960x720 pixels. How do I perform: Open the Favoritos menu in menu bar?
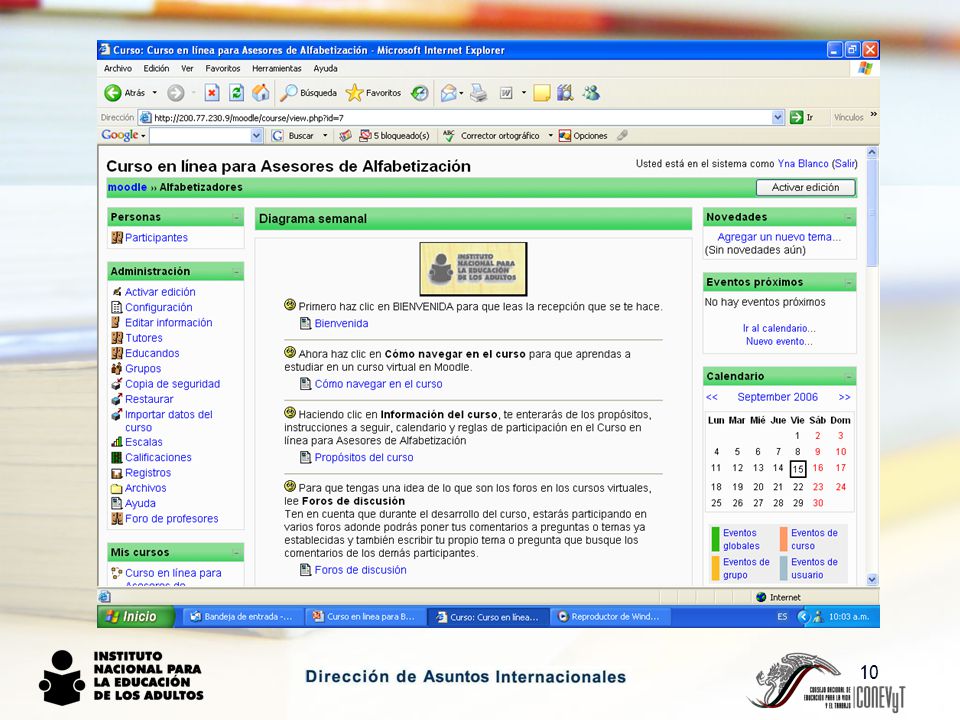click(223, 69)
